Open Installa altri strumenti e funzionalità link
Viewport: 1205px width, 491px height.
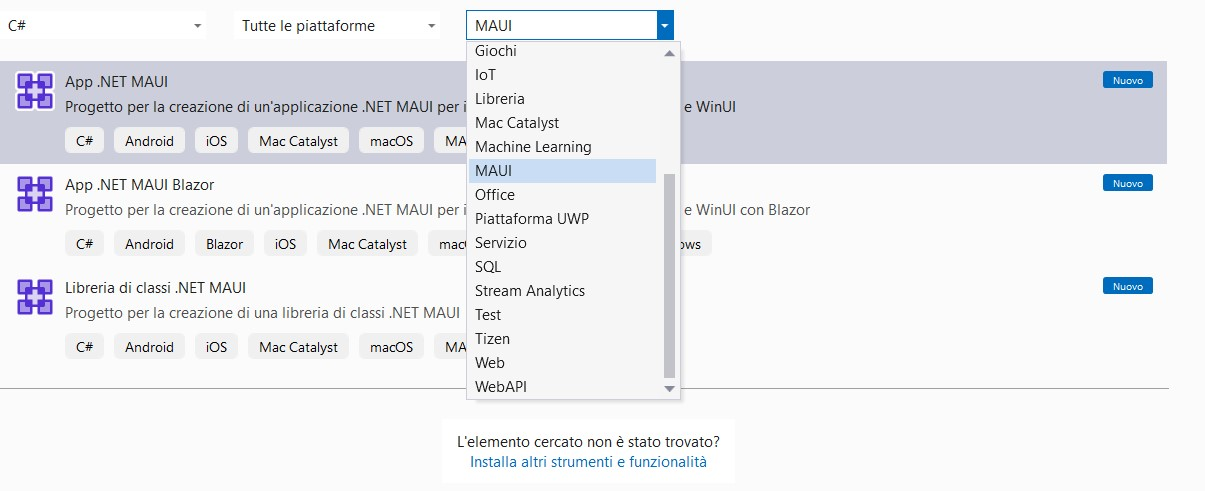588,462
